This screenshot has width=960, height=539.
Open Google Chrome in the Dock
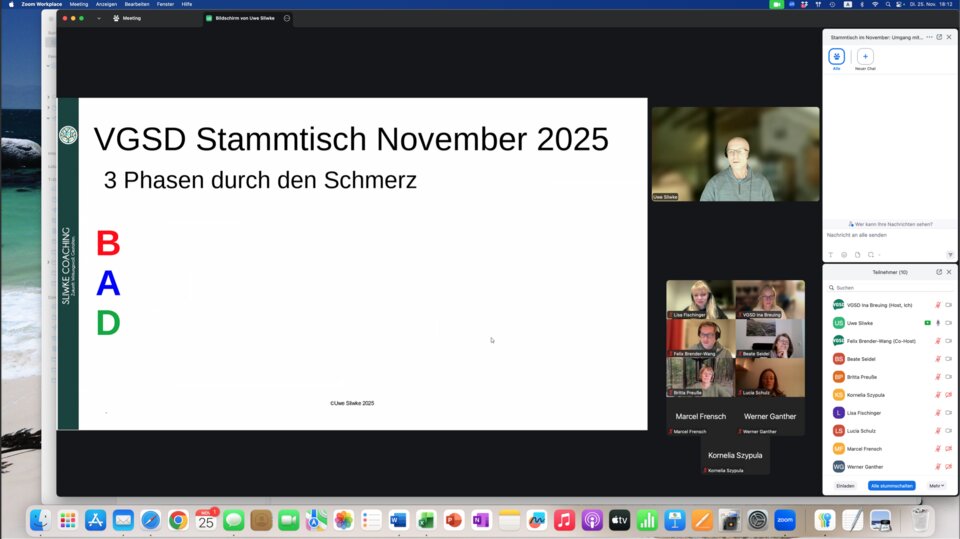(178, 521)
